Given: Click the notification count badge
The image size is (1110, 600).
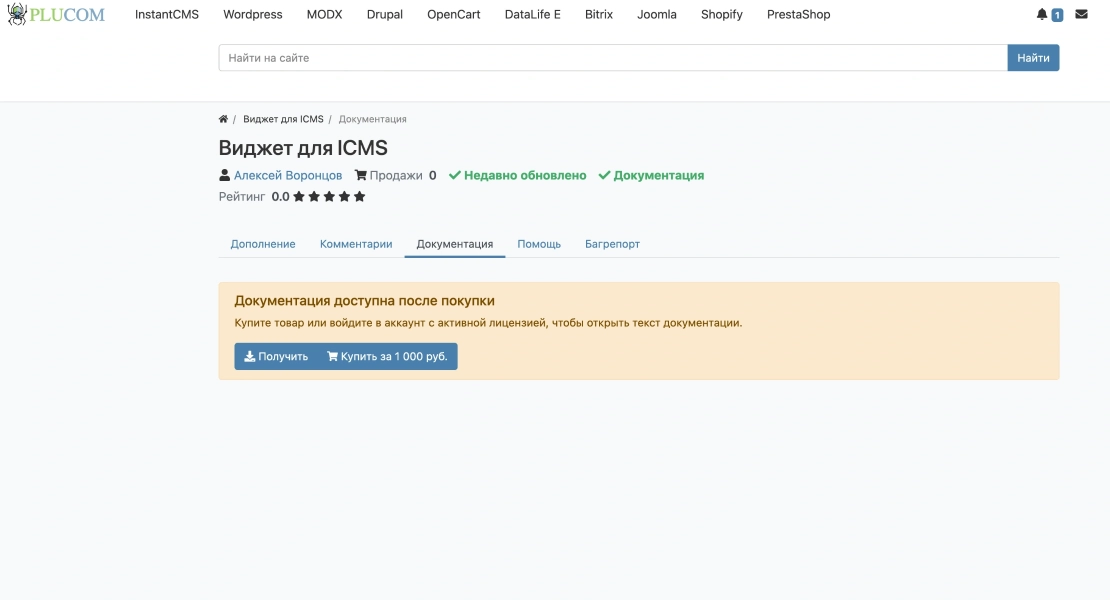Looking at the screenshot, I should pyautogui.click(x=1057, y=15).
